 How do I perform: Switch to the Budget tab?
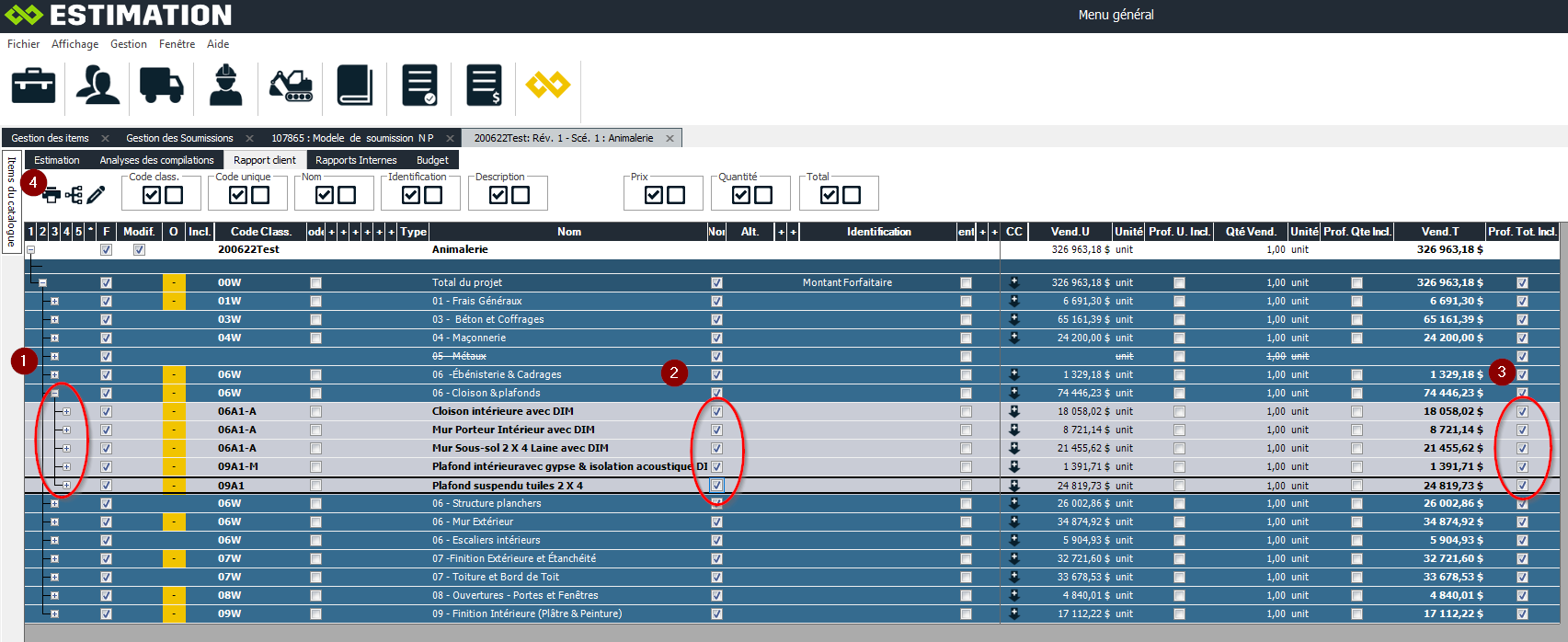432,160
